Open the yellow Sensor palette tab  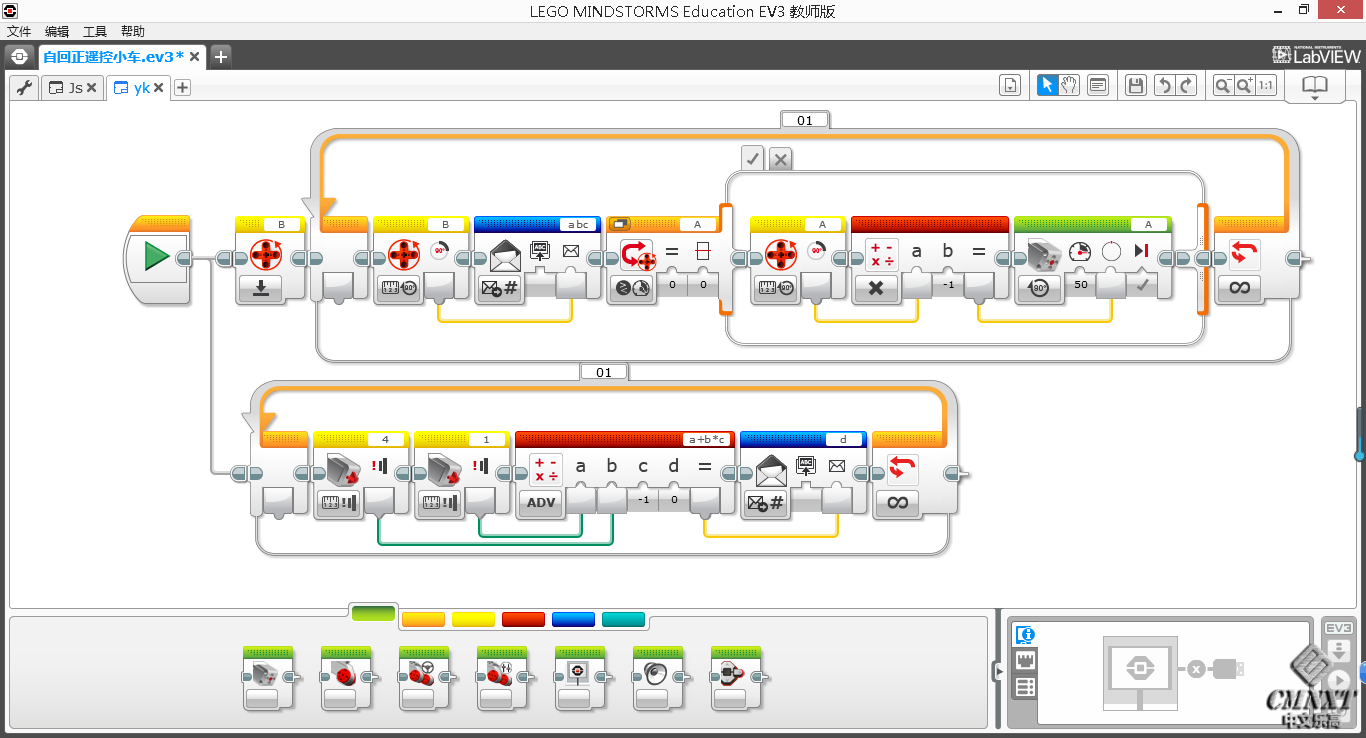(473, 620)
